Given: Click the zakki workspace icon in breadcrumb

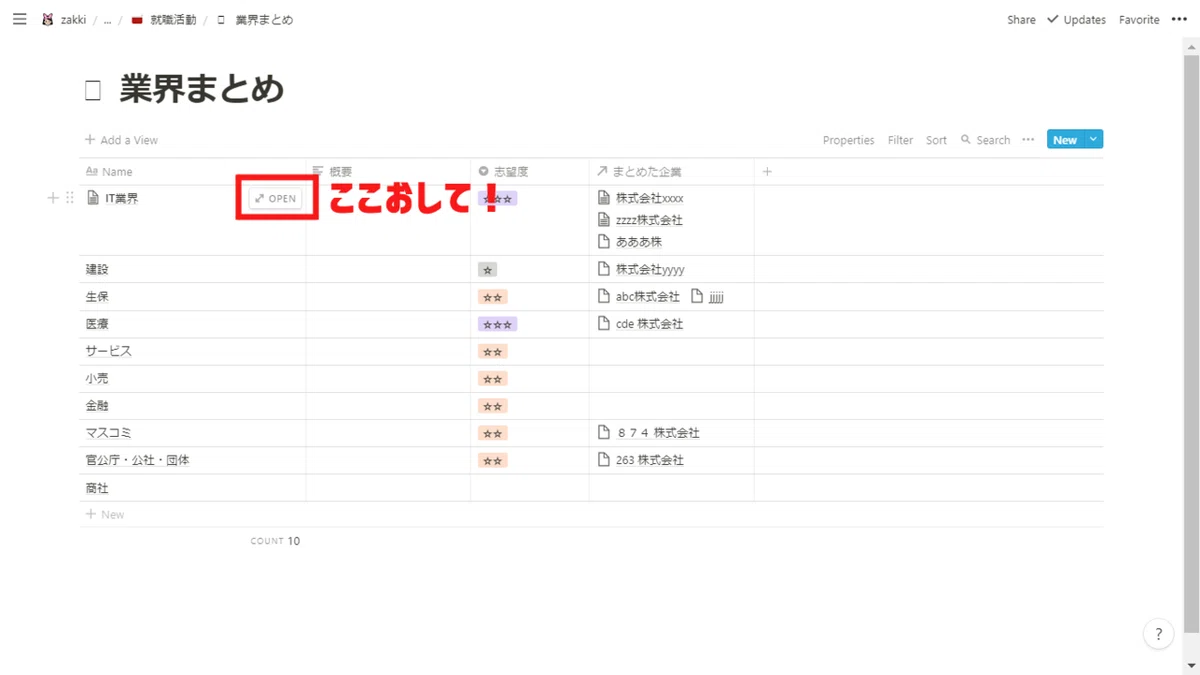Looking at the screenshot, I should [47, 19].
